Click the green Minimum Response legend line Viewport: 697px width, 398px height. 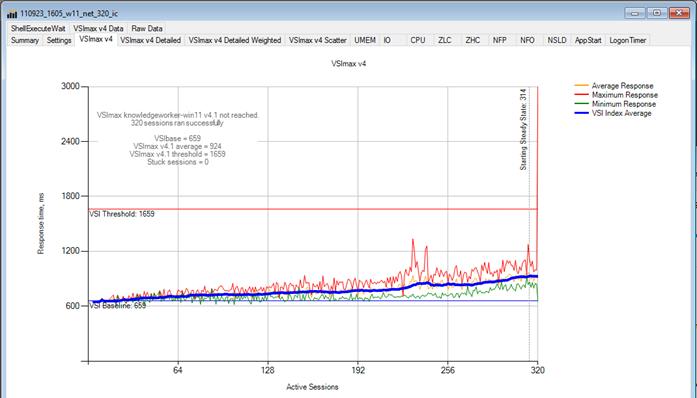(x=581, y=104)
